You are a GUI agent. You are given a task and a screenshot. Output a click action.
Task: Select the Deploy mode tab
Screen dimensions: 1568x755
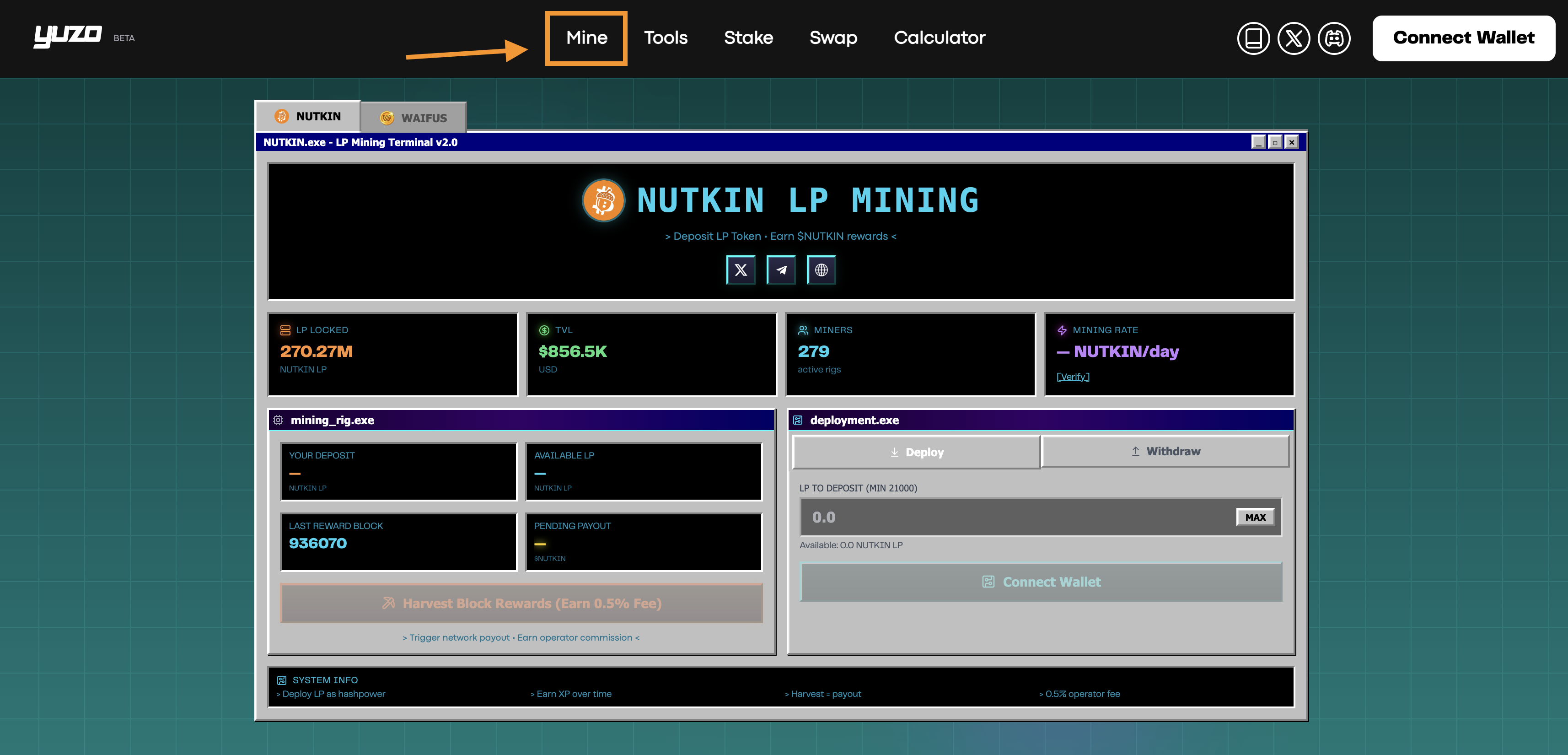click(x=916, y=452)
